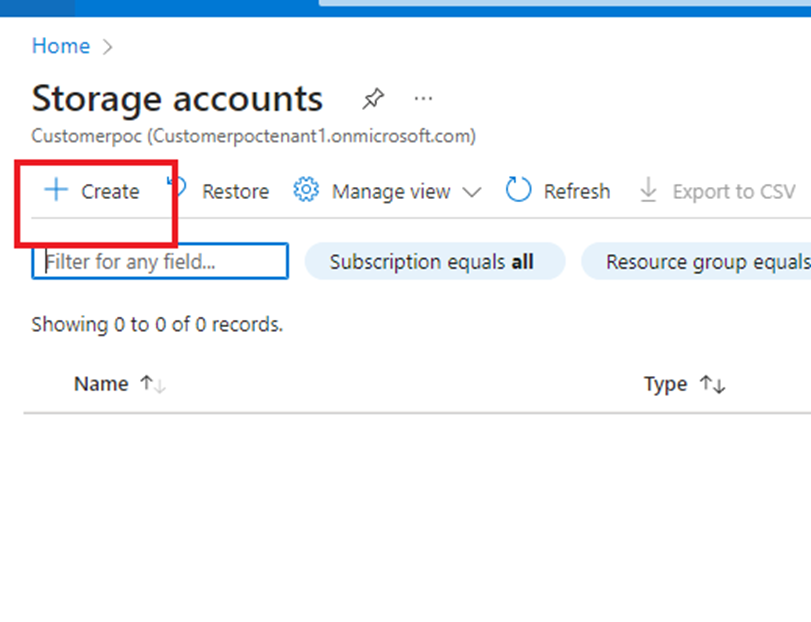The height and width of the screenshot is (622, 811).
Task: Navigate back using the Home link
Action: (x=60, y=46)
